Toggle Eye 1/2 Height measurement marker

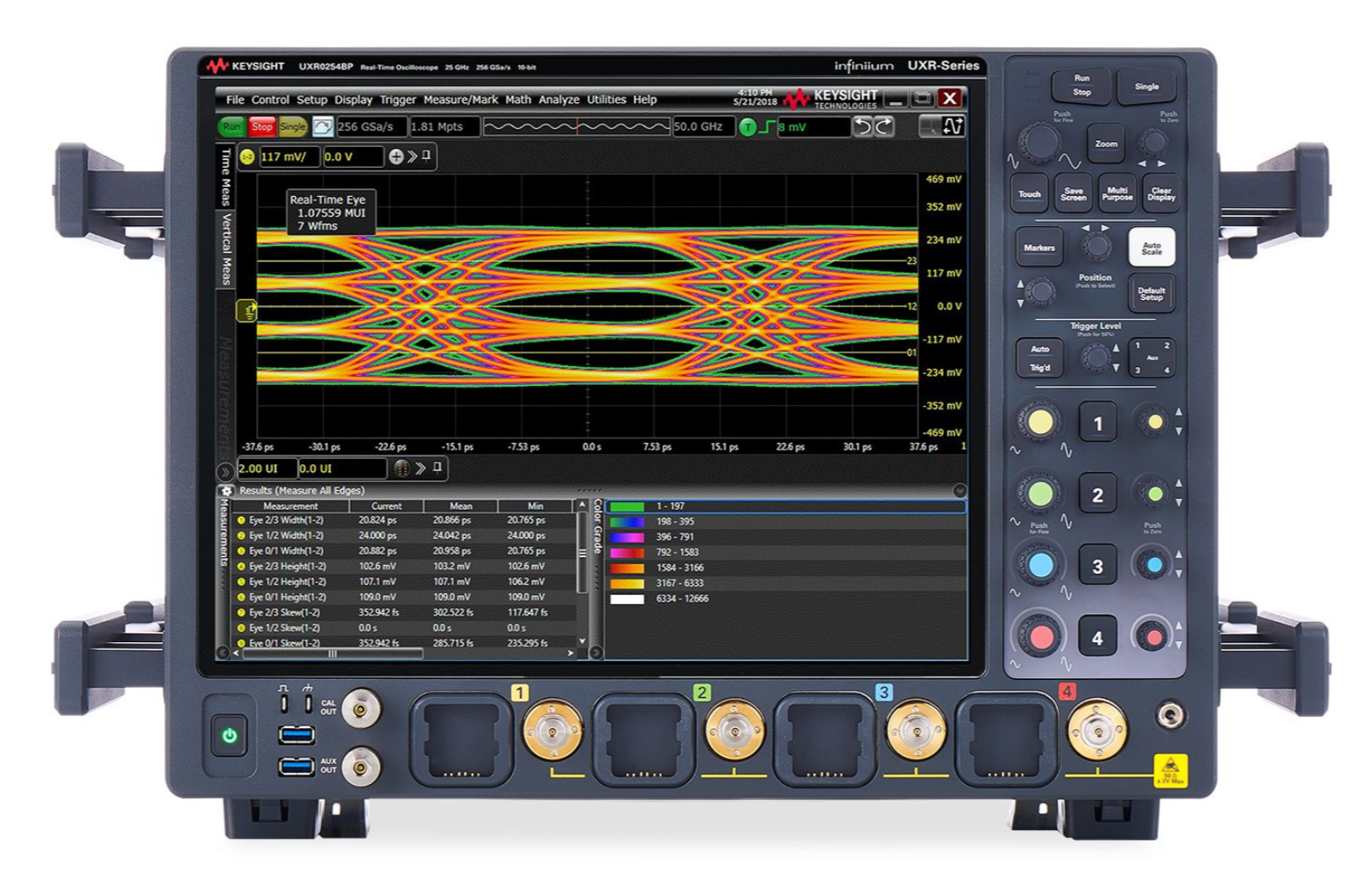242,582
